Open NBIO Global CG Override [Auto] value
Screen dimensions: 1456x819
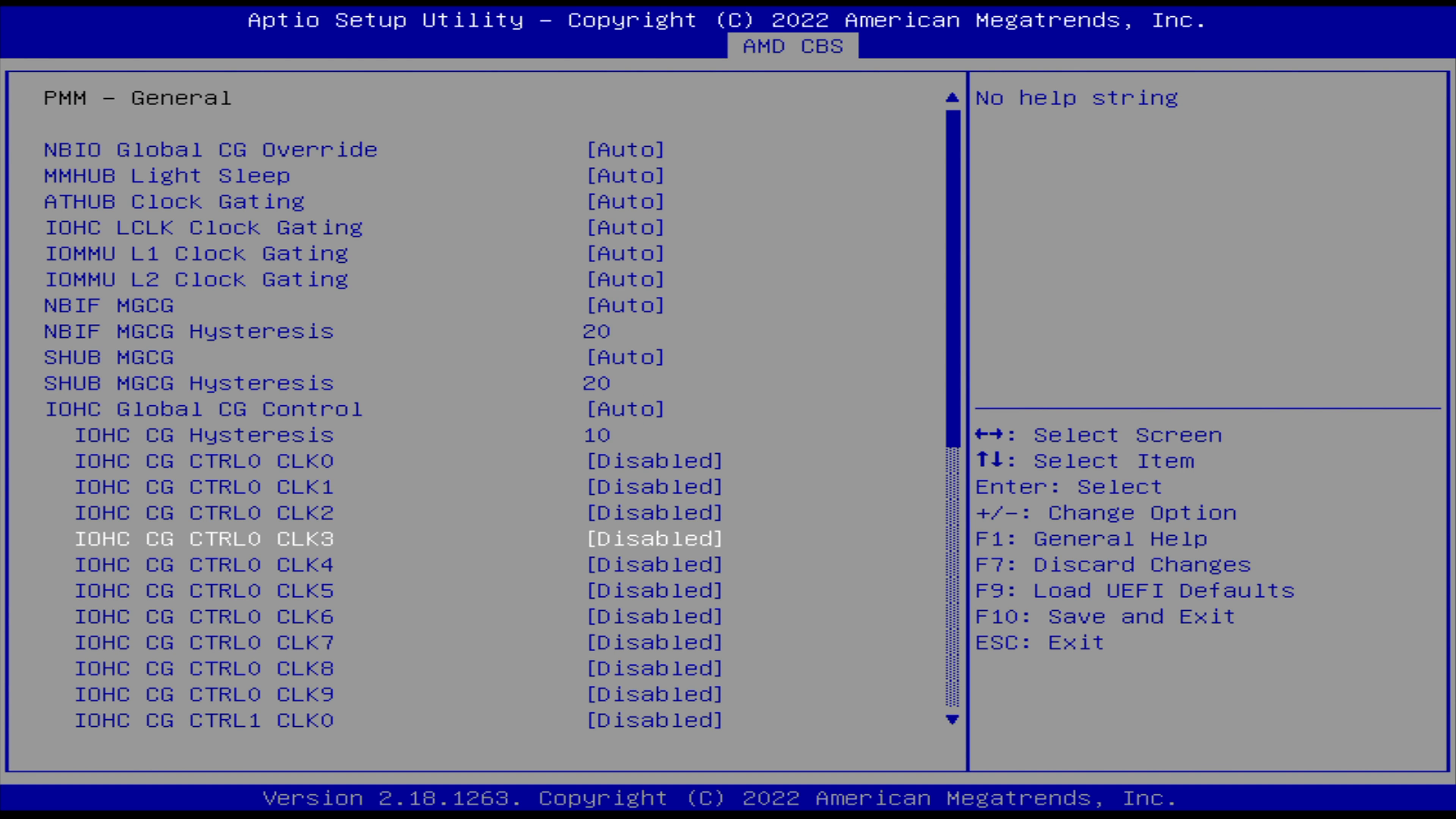coord(626,150)
